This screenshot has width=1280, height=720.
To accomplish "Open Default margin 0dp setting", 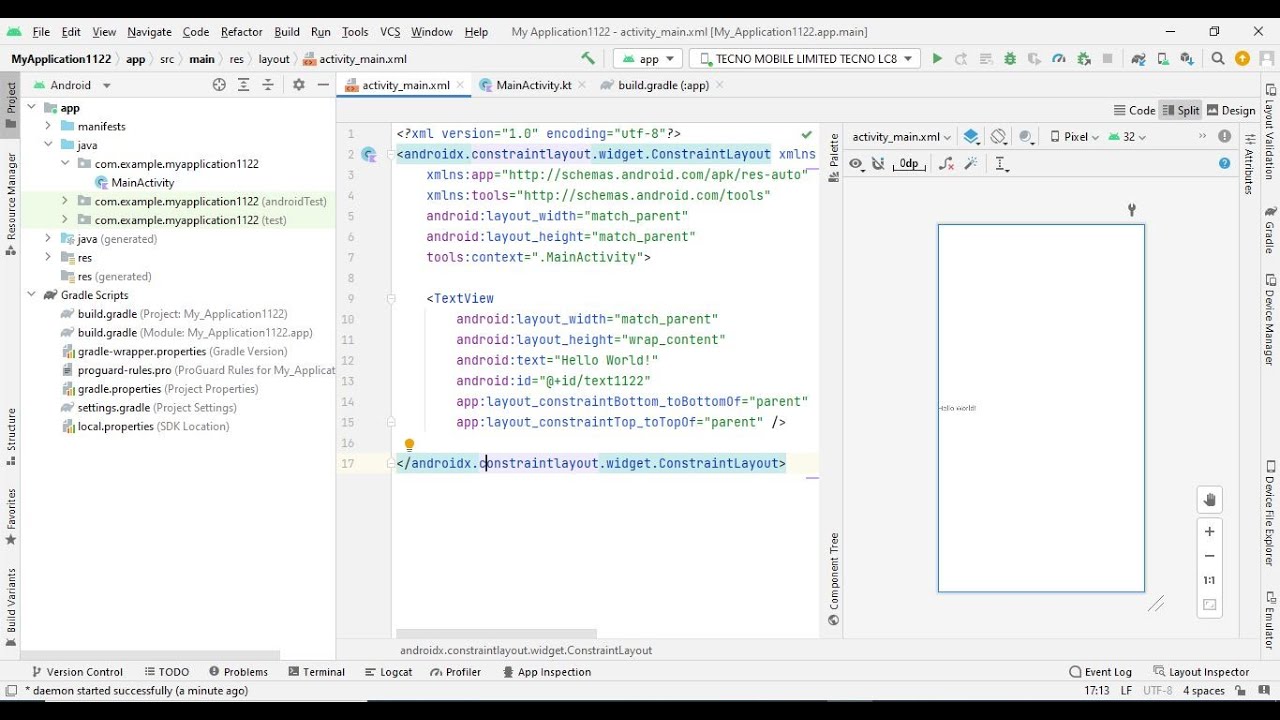I will pyautogui.click(x=908, y=164).
